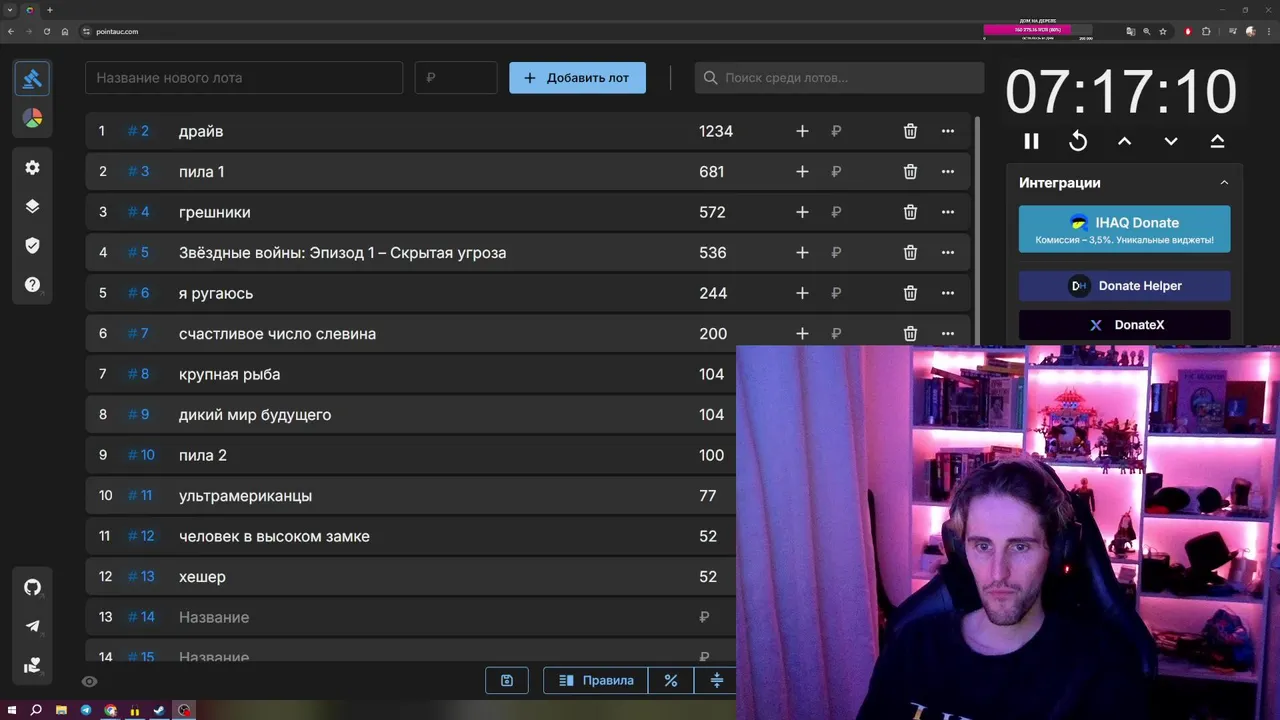Screen dimensions: 1280x720
Task: Add amount to "пила 1" with plus
Action: (802, 172)
